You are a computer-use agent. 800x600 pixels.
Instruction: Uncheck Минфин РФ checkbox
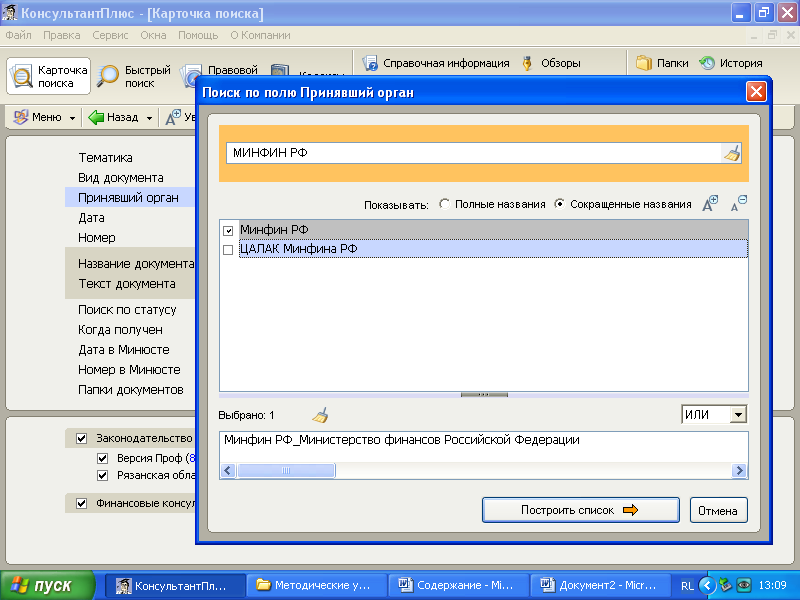pos(228,231)
